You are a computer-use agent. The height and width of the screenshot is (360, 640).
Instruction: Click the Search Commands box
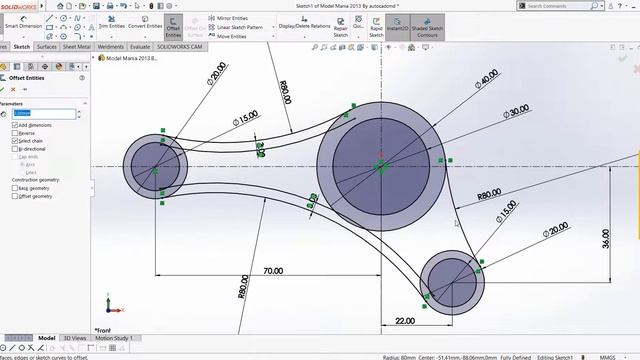click(x=558, y=6)
